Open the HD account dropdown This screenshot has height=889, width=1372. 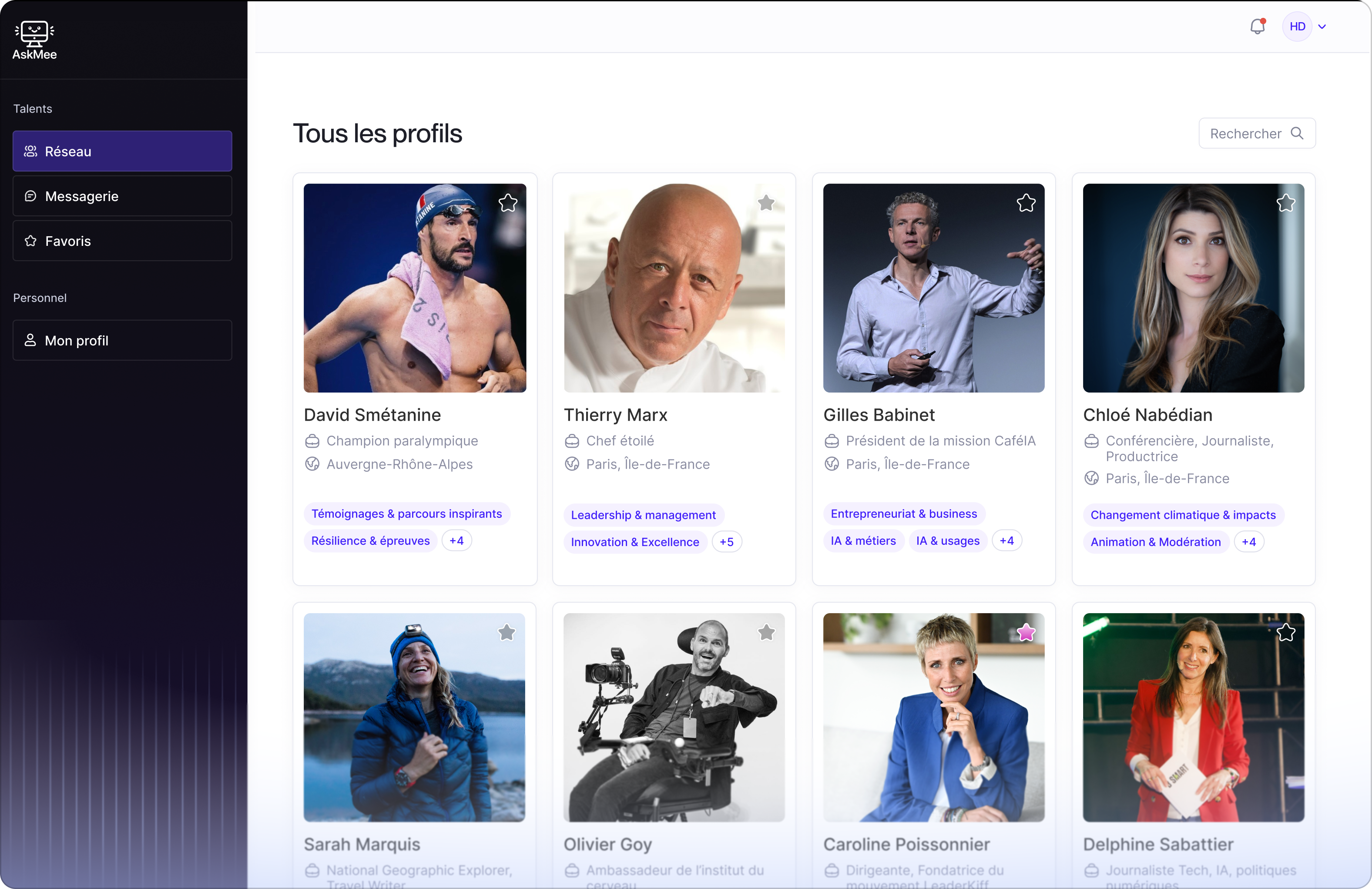(1305, 27)
